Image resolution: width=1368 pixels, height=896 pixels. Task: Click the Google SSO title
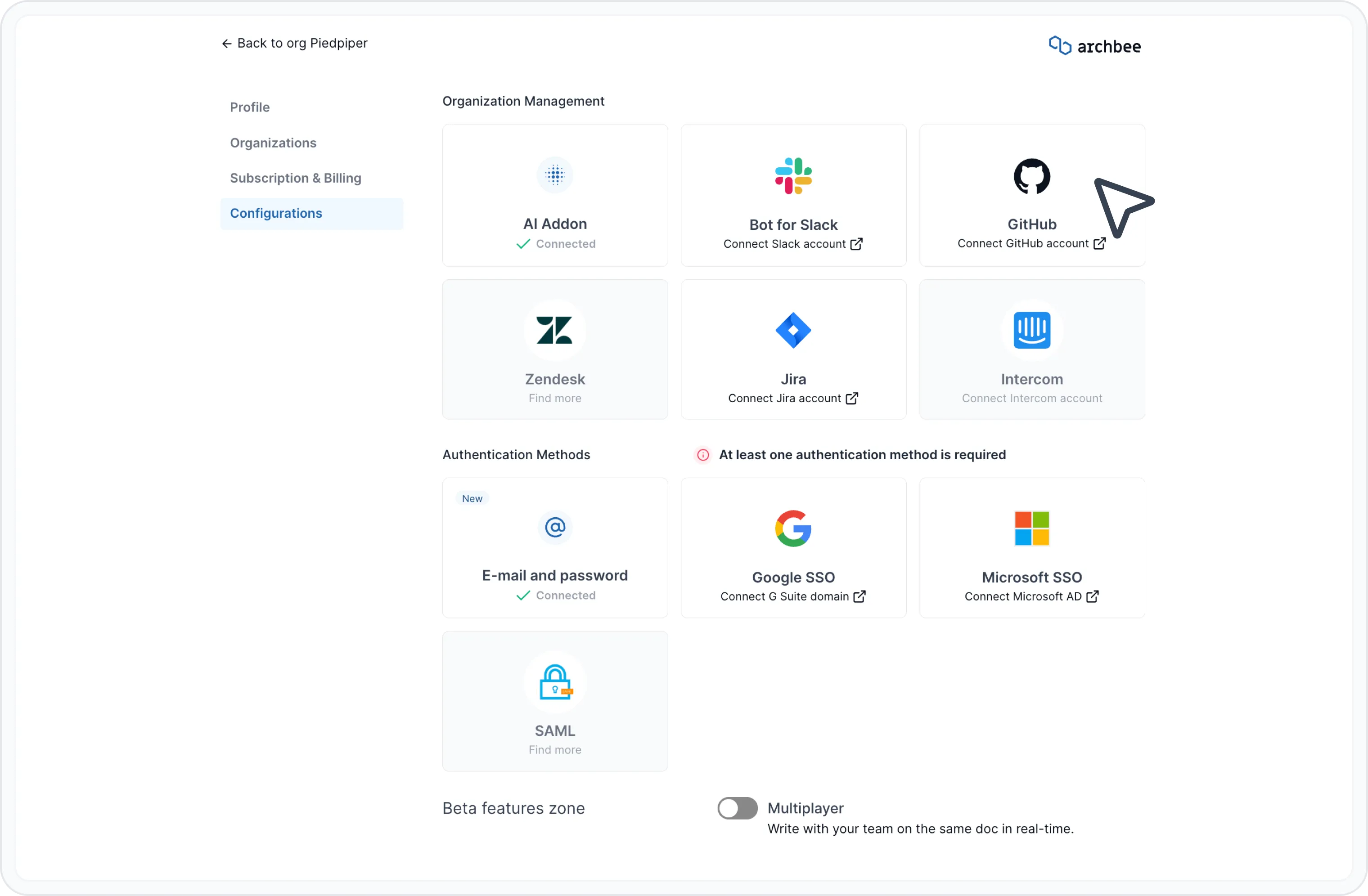point(793,577)
